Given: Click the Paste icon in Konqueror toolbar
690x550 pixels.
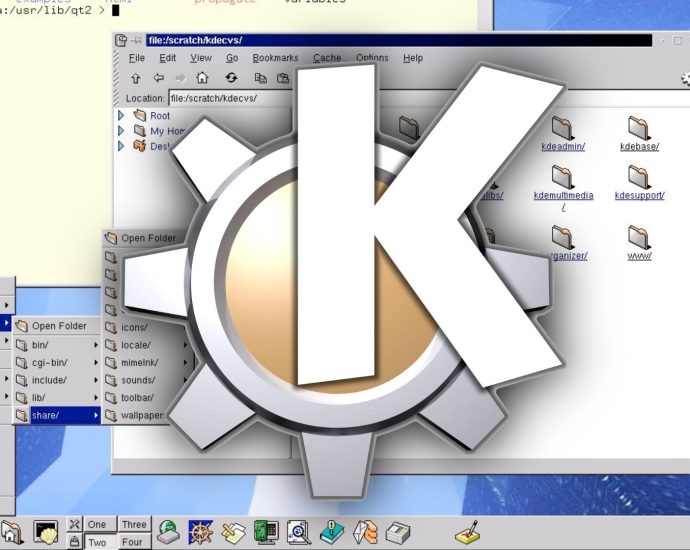Looking at the screenshot, I should [x=283, y=78].
